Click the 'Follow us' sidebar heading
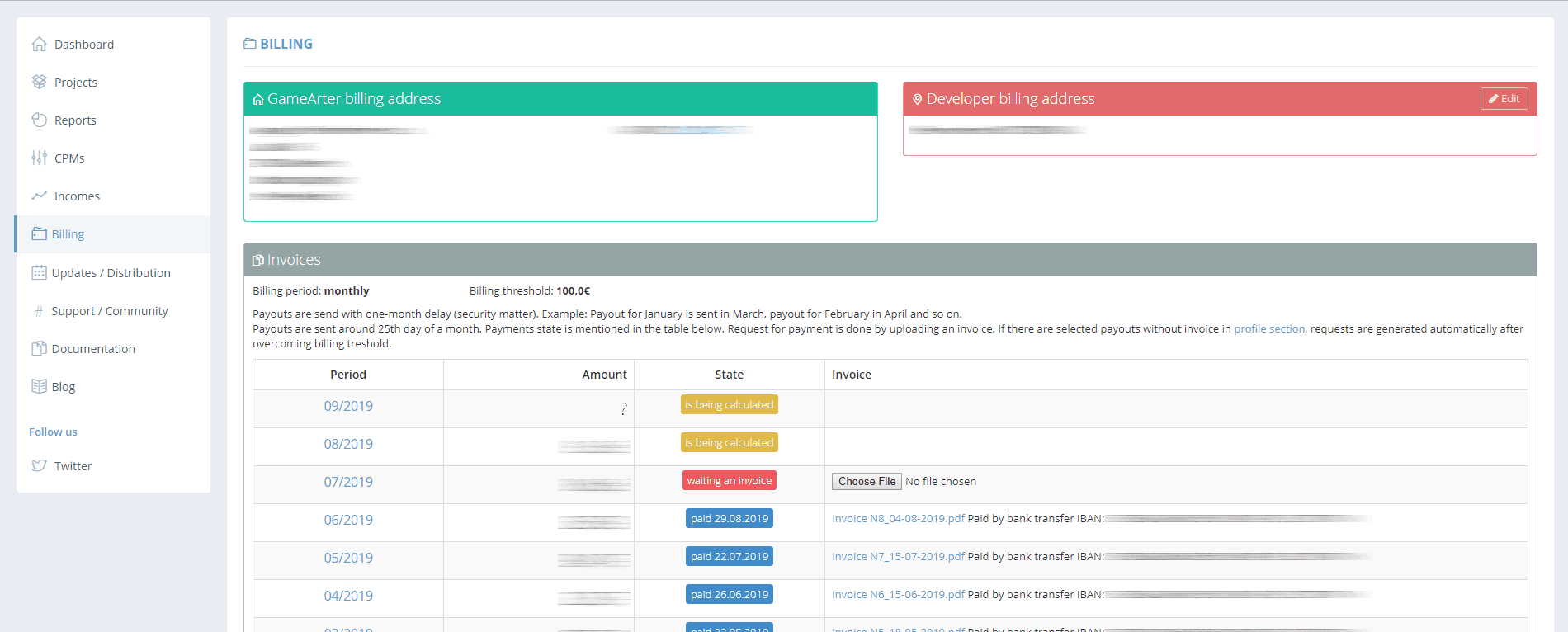The image size is (1568, 632). (x=53, y=432)
